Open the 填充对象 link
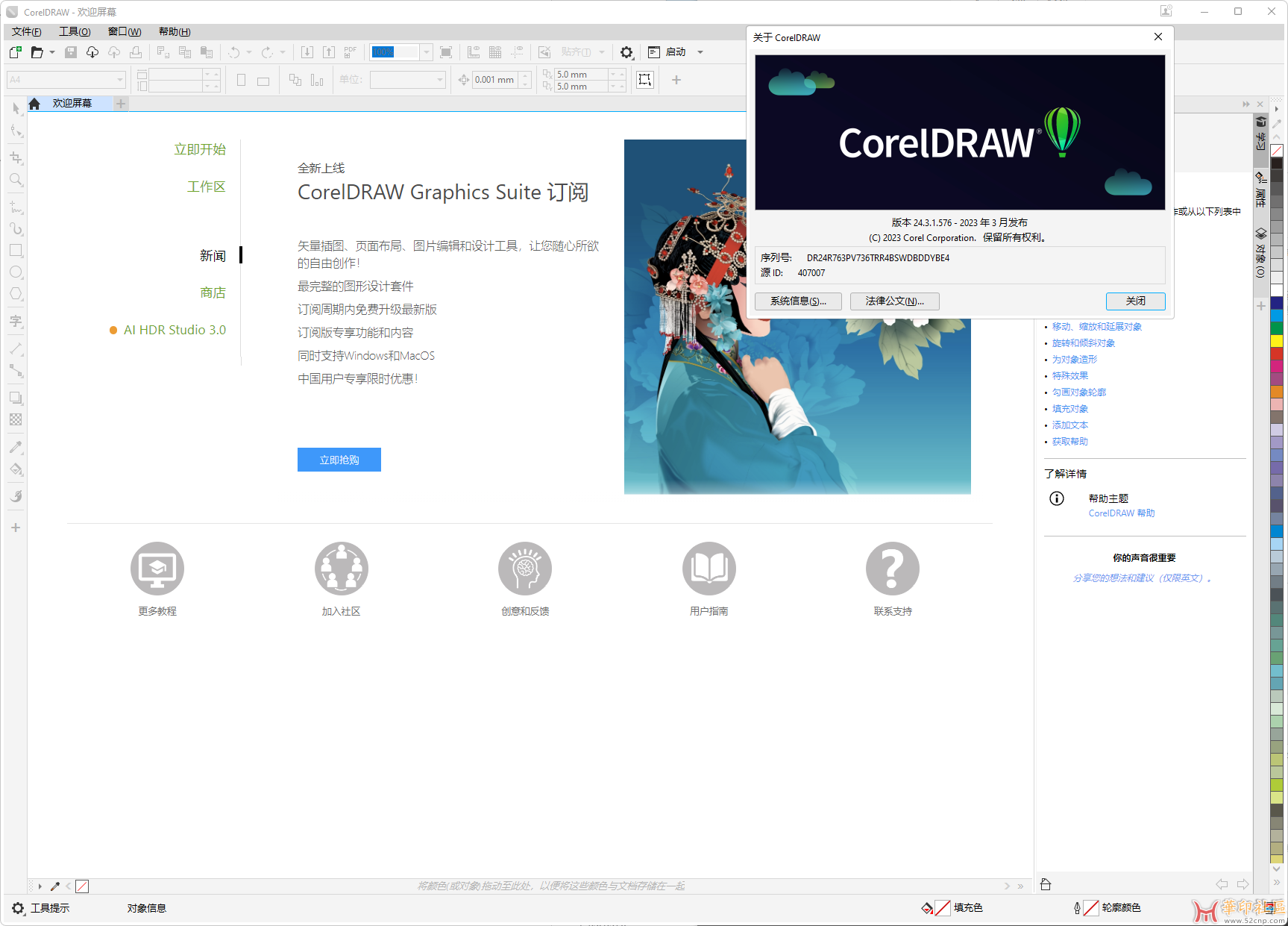Screen dimensions: 1288x926 (x=1070, y=409)
